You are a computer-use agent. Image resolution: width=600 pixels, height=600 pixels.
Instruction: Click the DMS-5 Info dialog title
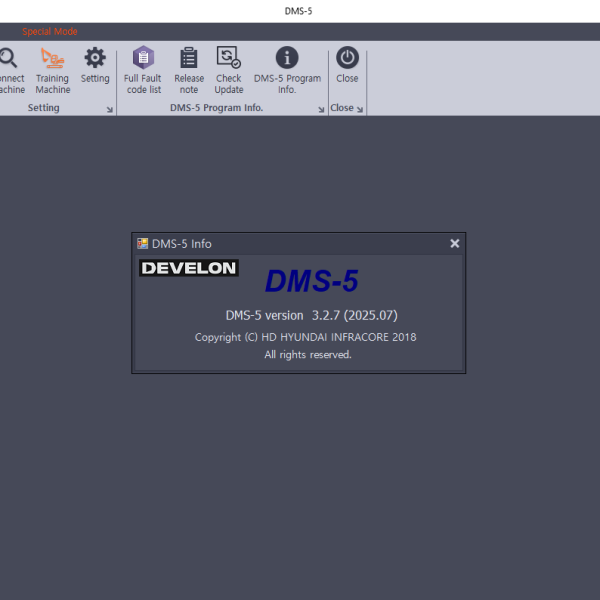(182, 244)
